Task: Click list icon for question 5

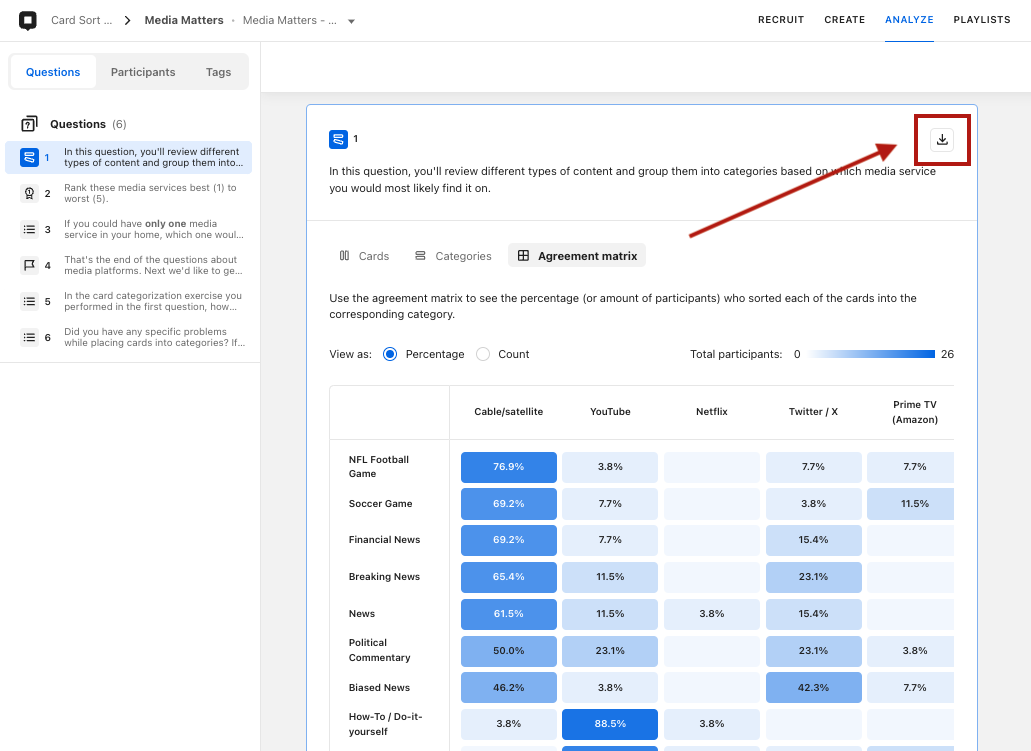Action: [x=29, y=301]
